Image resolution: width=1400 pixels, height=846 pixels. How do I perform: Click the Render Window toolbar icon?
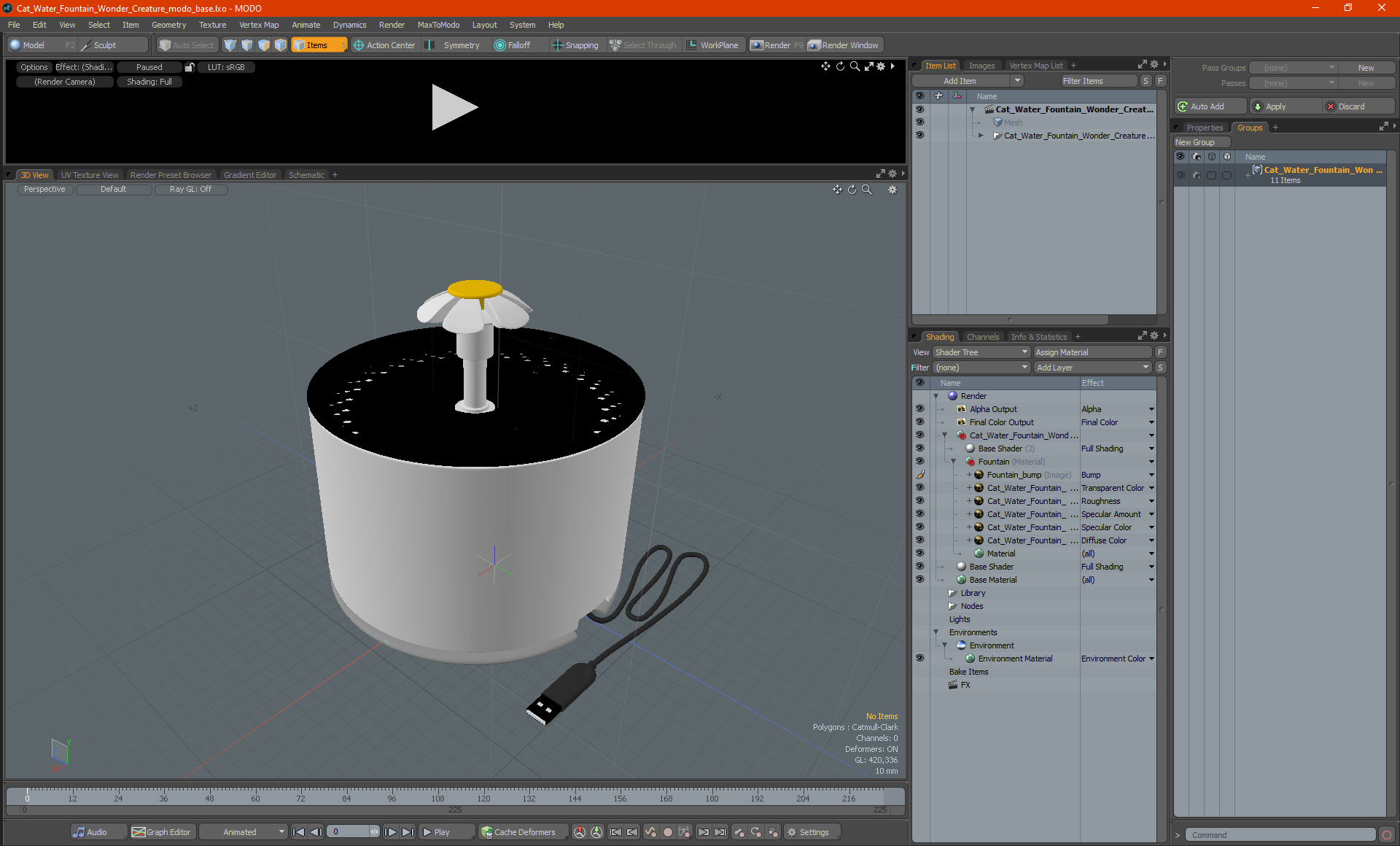(x=814, y=45)
